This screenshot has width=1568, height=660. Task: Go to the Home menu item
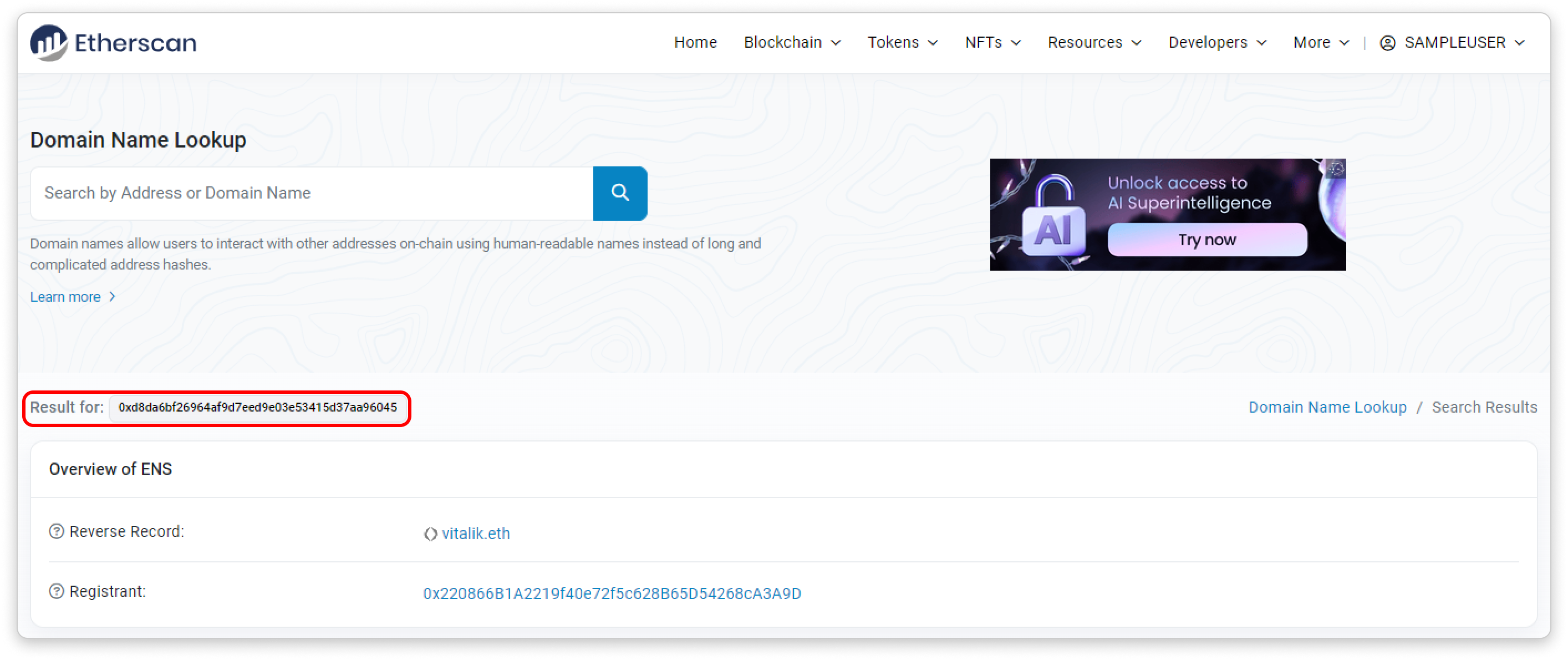[x=695, y=43]
